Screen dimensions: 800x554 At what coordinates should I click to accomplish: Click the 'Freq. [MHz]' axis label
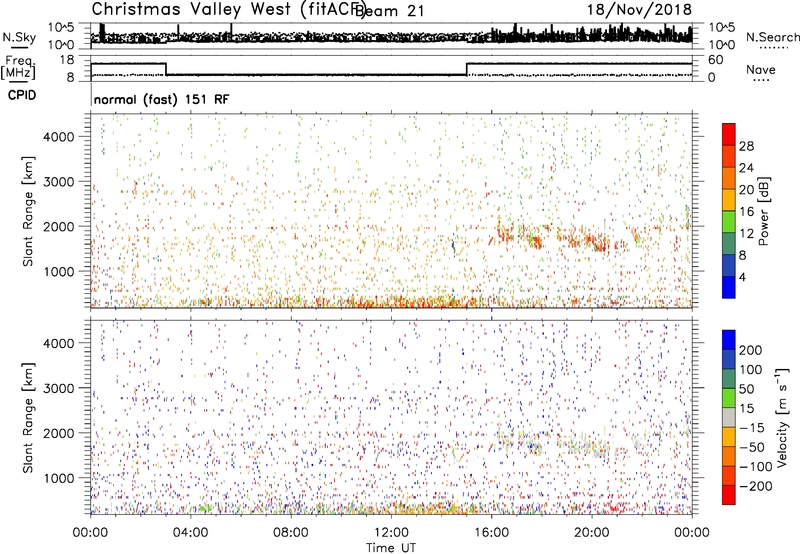18,68
